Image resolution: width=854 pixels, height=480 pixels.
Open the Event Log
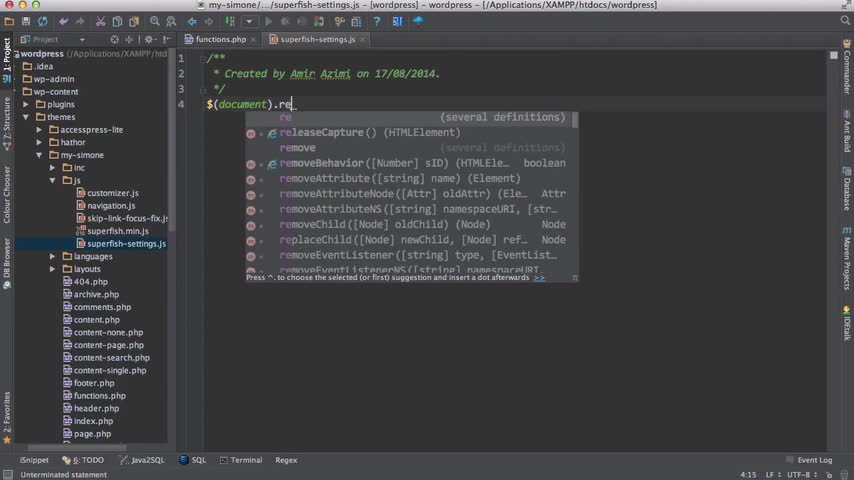tap(809, 460)
